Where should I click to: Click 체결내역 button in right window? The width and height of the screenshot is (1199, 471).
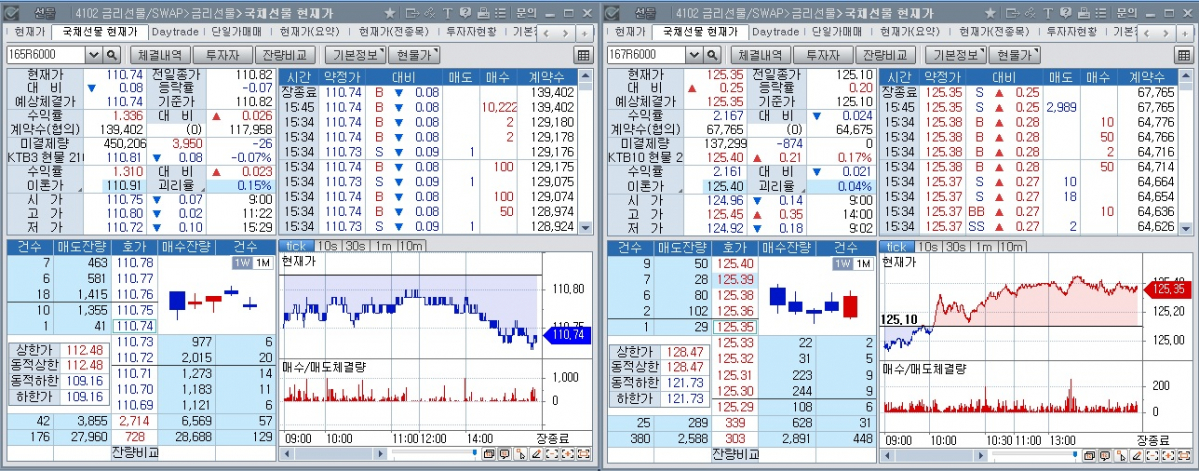pos(759,54)
